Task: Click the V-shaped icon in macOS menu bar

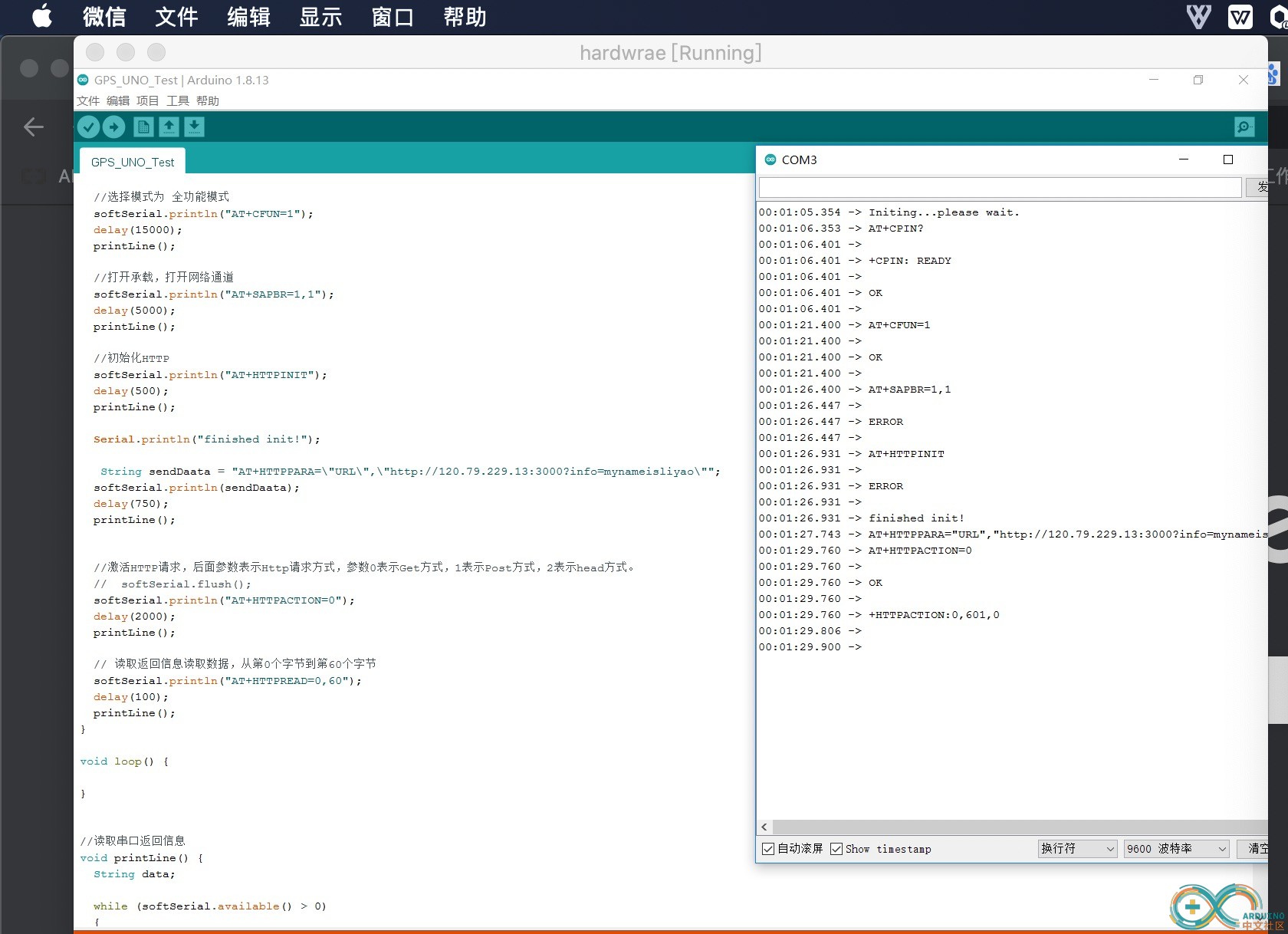Action: coord(1199,16)
